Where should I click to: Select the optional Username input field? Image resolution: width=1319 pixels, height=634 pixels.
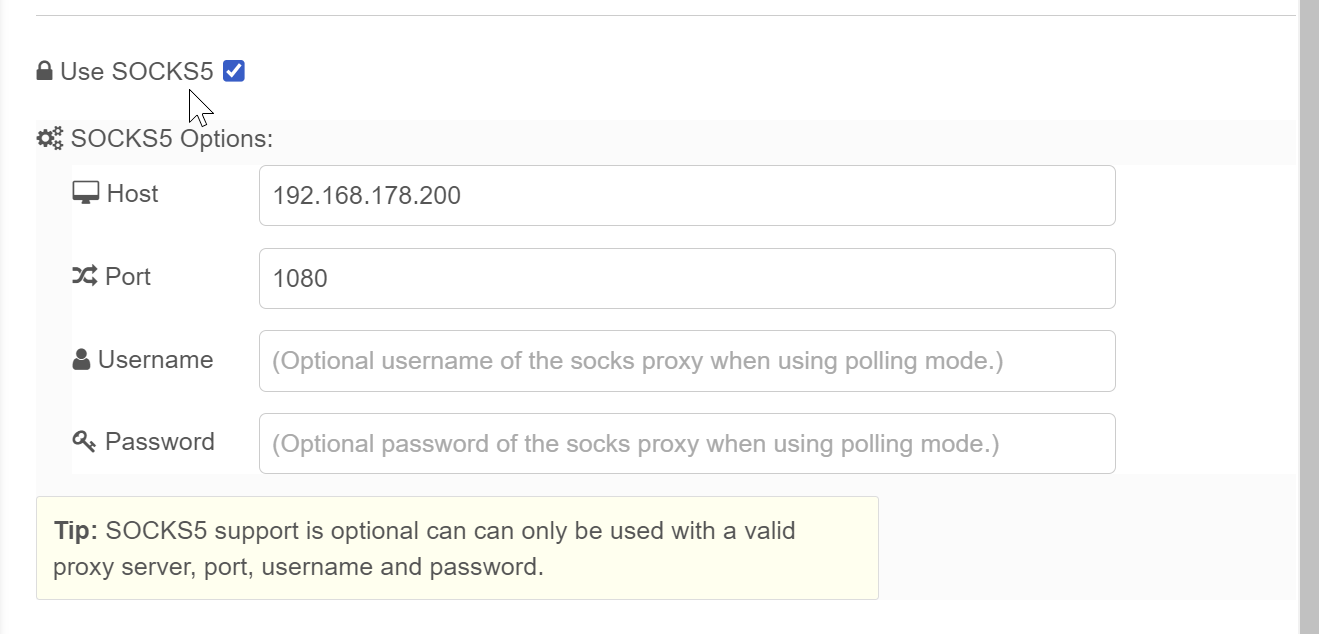[x=686, y=361]
